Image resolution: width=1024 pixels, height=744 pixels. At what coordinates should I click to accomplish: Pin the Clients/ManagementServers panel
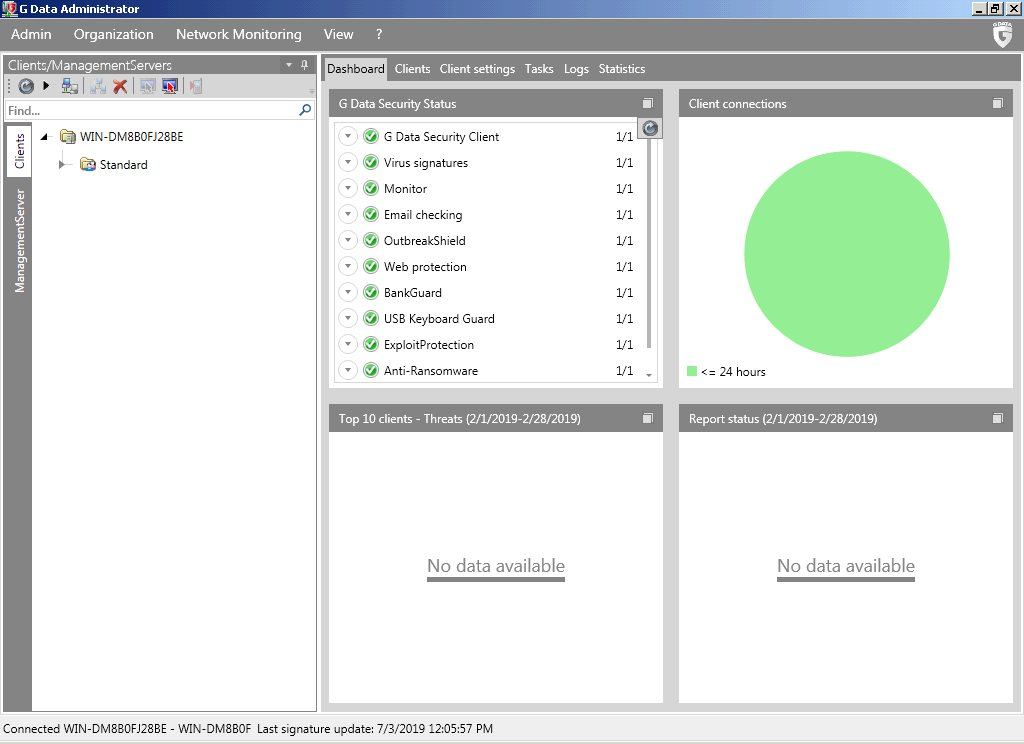305,65
